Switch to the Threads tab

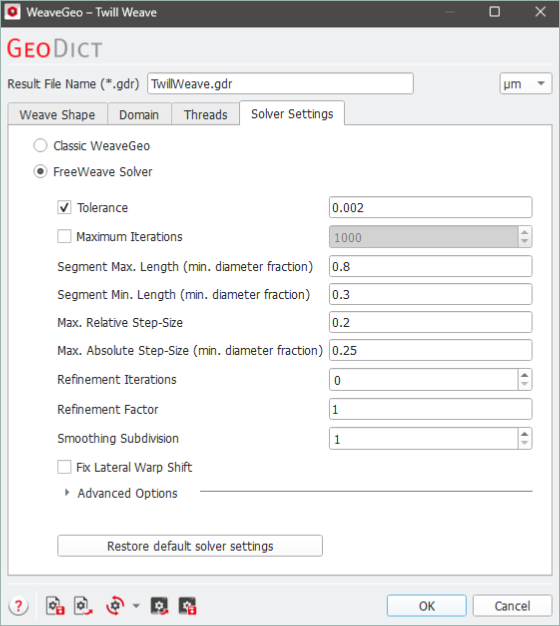(x=206, y=115)
